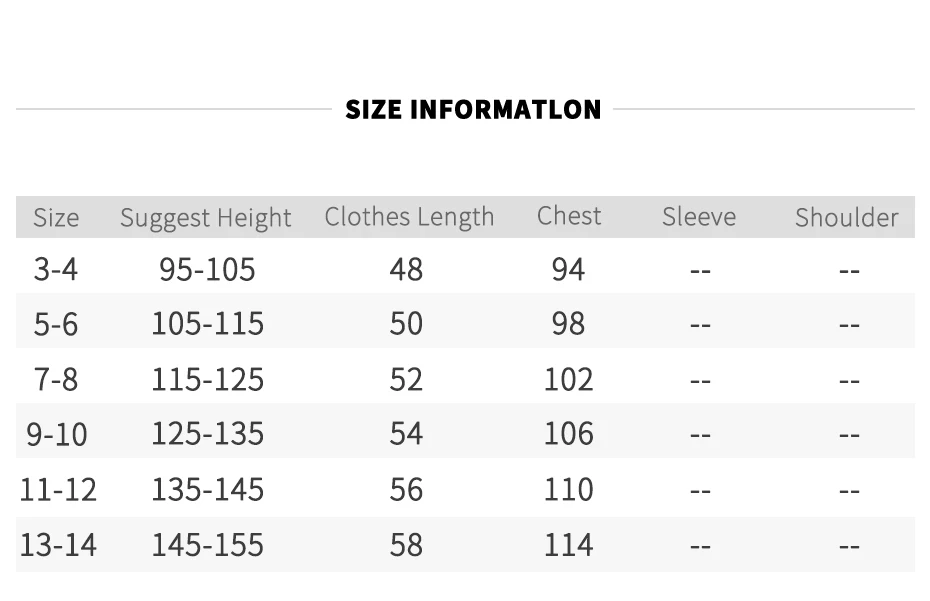The image size is (930, 601).
Task: Click the Chest column header
Action: coord(569,216)
